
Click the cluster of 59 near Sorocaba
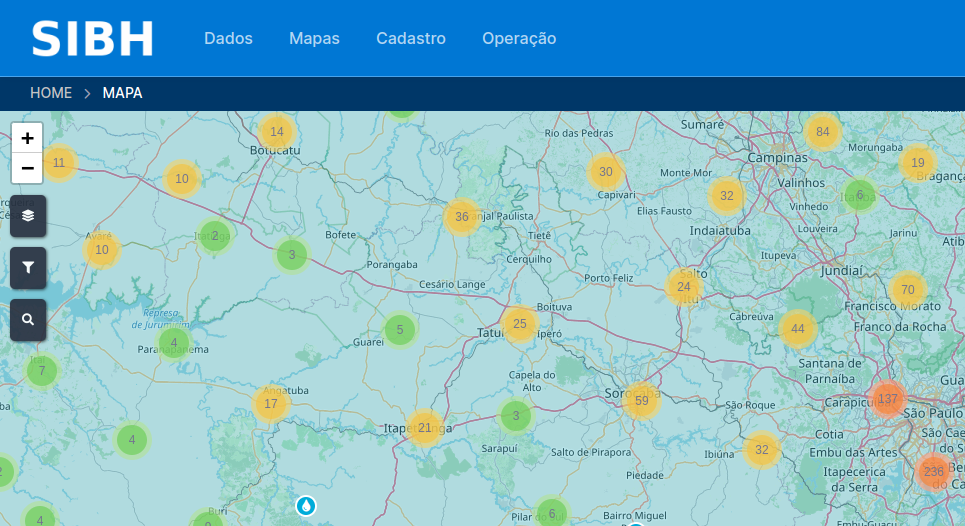pos(642,401)
